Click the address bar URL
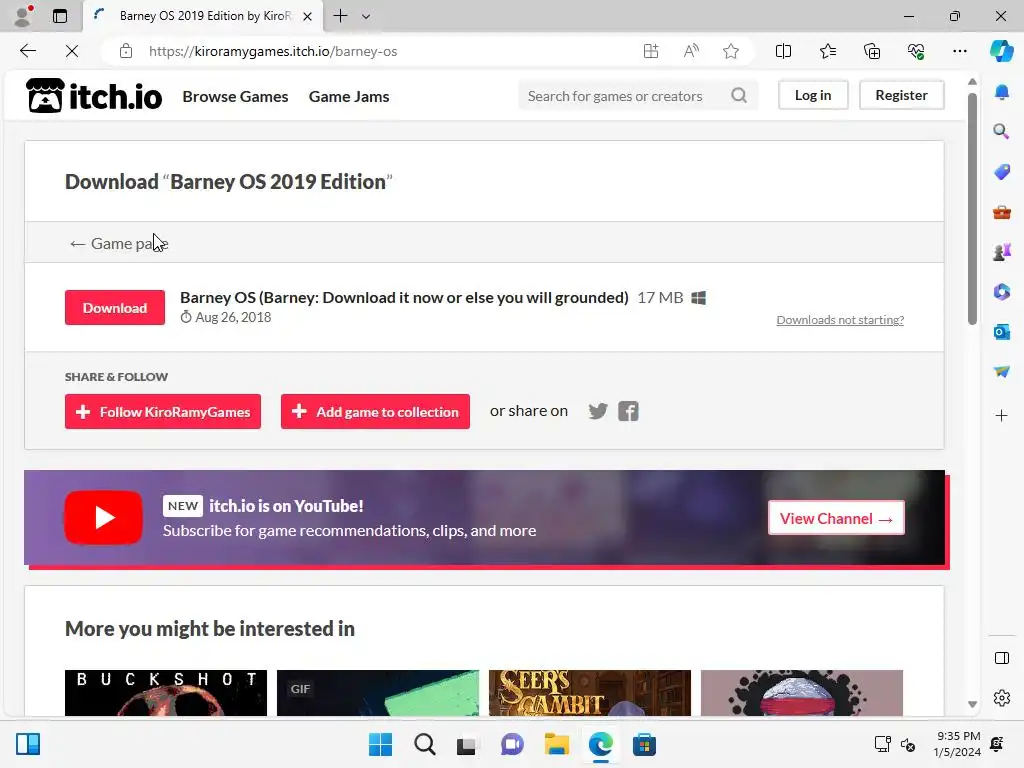1024x768 pixels. click(273, 51)
